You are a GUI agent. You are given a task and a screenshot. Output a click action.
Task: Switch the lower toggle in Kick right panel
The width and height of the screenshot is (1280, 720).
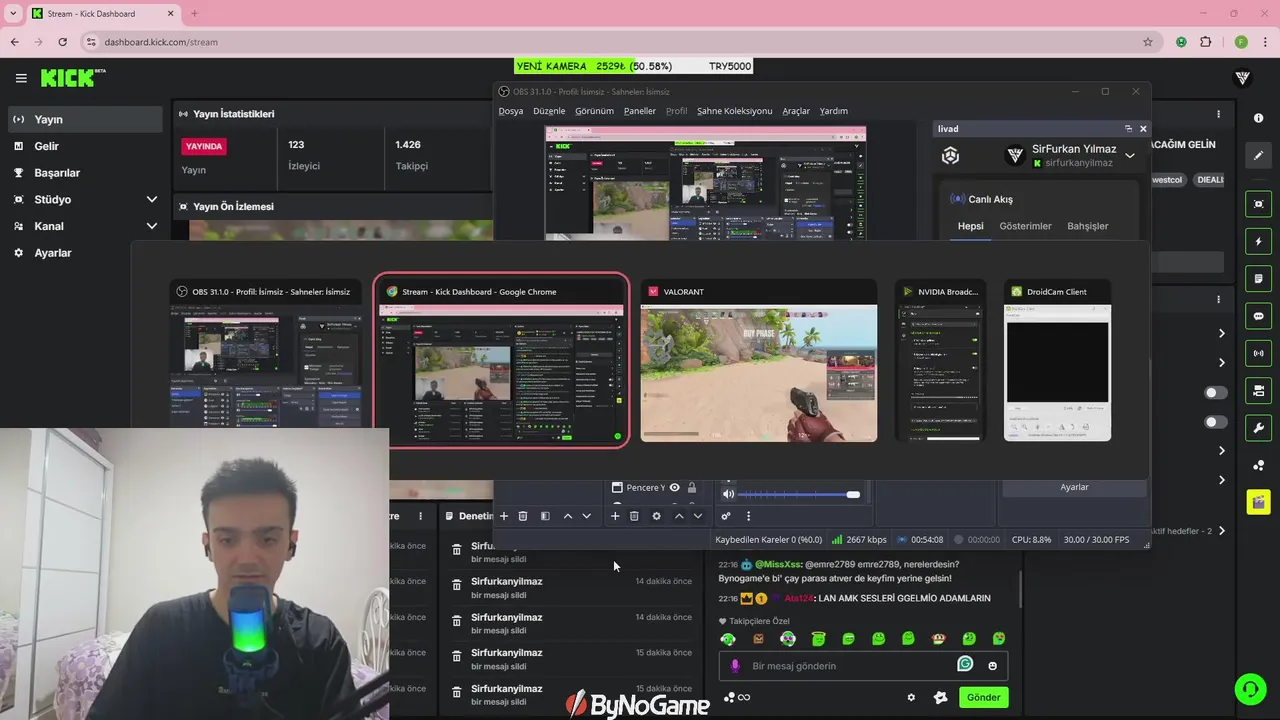coord(1215,422)
